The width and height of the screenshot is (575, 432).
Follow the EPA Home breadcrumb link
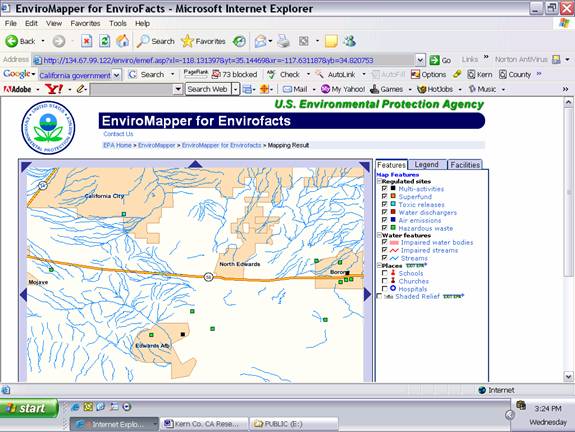[x=117, y=145]
